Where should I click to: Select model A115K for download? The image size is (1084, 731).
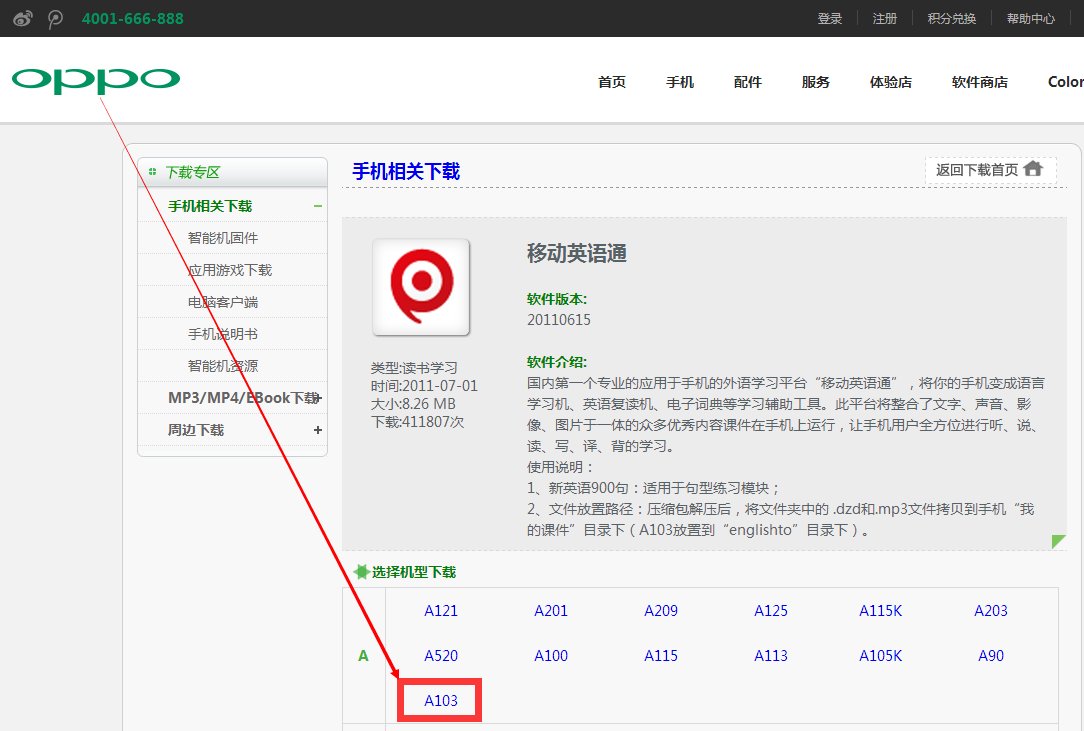coord(881,611)
